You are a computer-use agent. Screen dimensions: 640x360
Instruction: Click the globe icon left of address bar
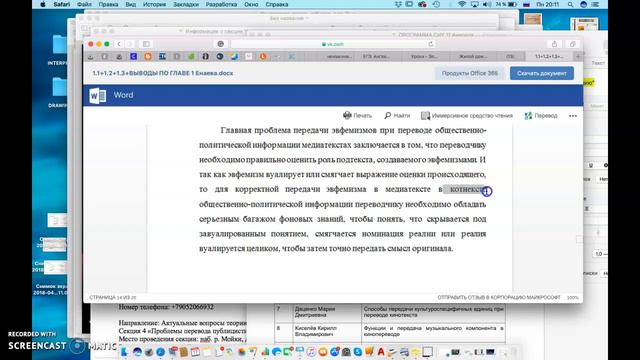pos(220,44)
